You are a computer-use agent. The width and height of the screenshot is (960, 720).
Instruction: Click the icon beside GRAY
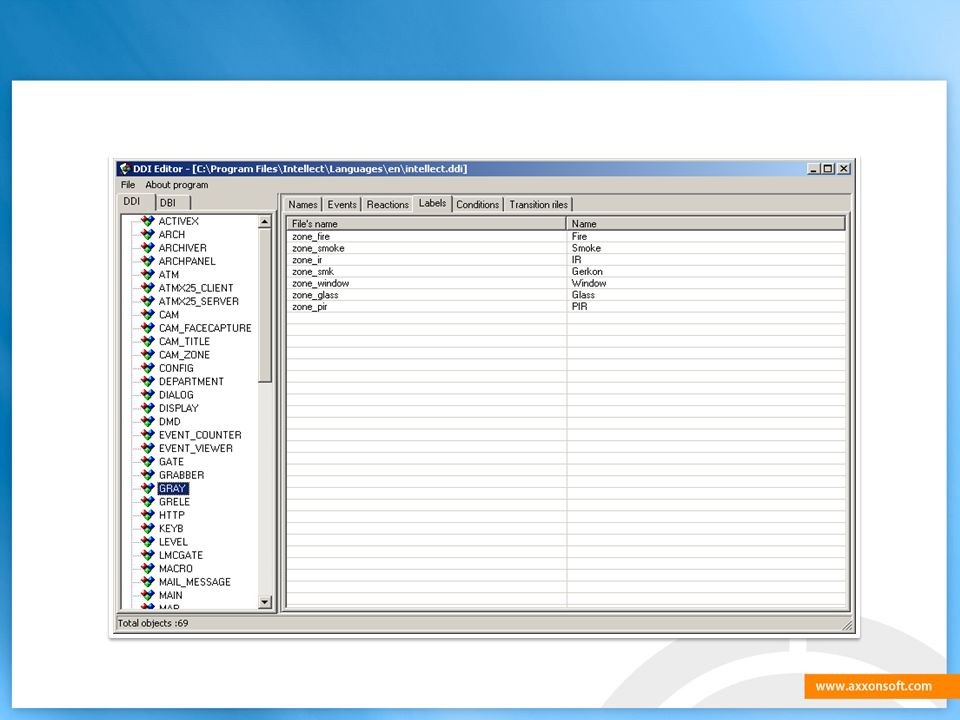pyautogui.click(x=148, y=489)
